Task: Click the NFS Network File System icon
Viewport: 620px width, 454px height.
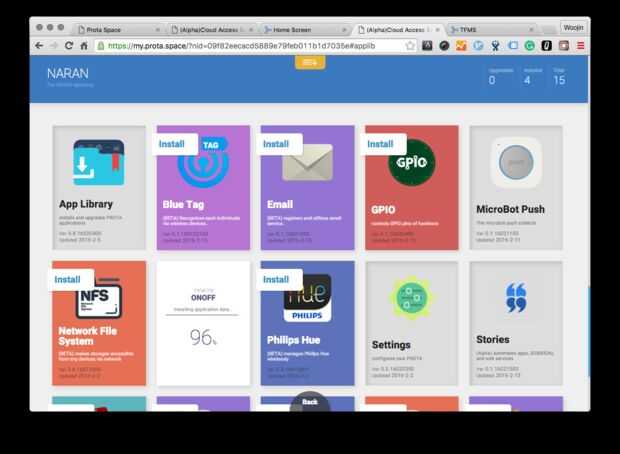Action: coord(99,299)
